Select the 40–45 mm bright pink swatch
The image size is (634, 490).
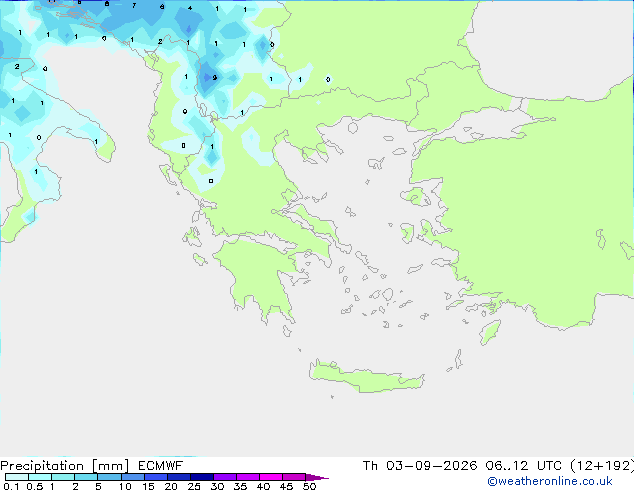tap(271, 477)
